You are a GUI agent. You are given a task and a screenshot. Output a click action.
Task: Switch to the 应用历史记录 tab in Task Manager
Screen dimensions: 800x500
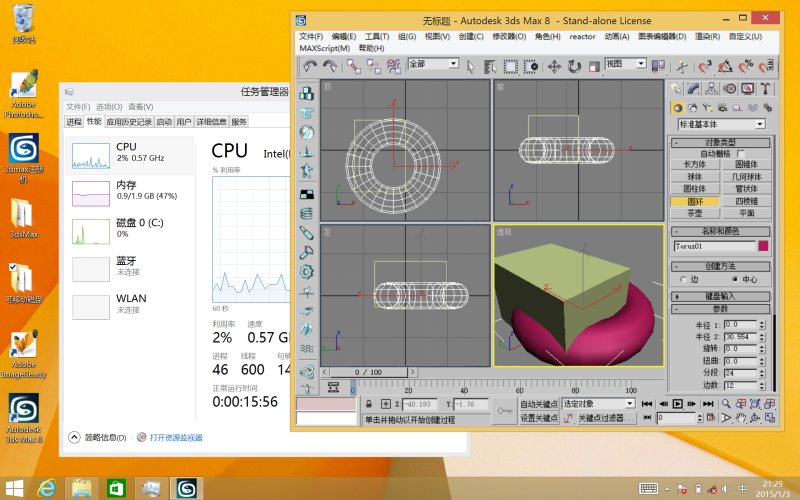pyautogui.click(x=129, y=121)
